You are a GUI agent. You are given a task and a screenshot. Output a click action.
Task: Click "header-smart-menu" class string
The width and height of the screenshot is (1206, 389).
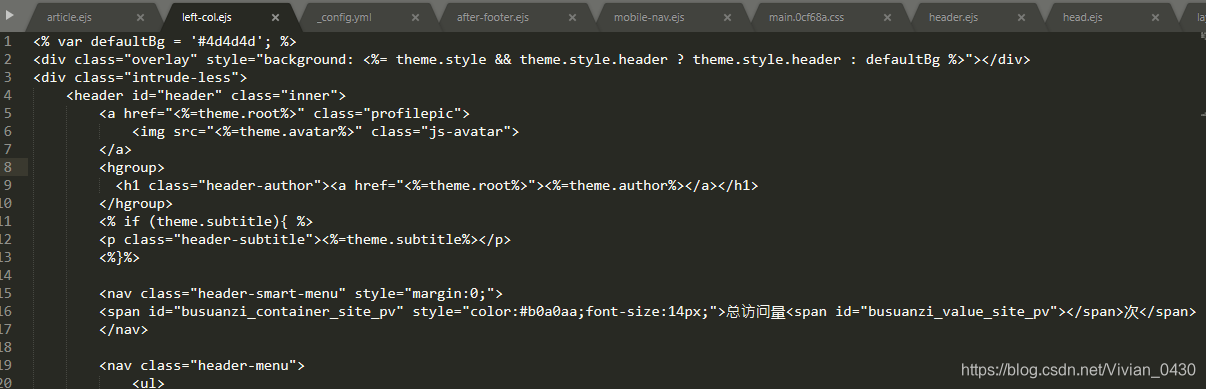268,293
